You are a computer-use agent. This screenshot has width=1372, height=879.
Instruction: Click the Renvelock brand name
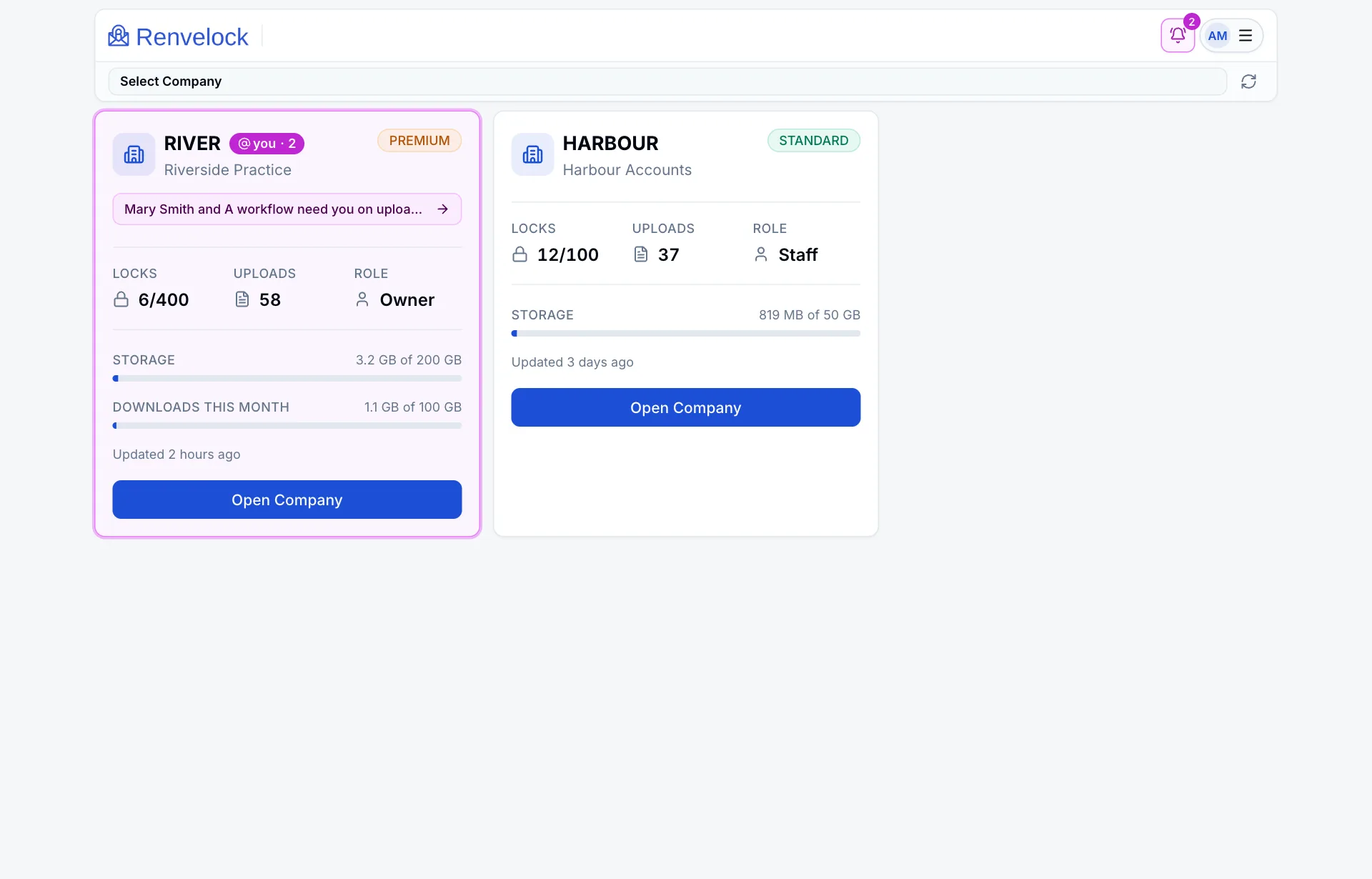192,36
